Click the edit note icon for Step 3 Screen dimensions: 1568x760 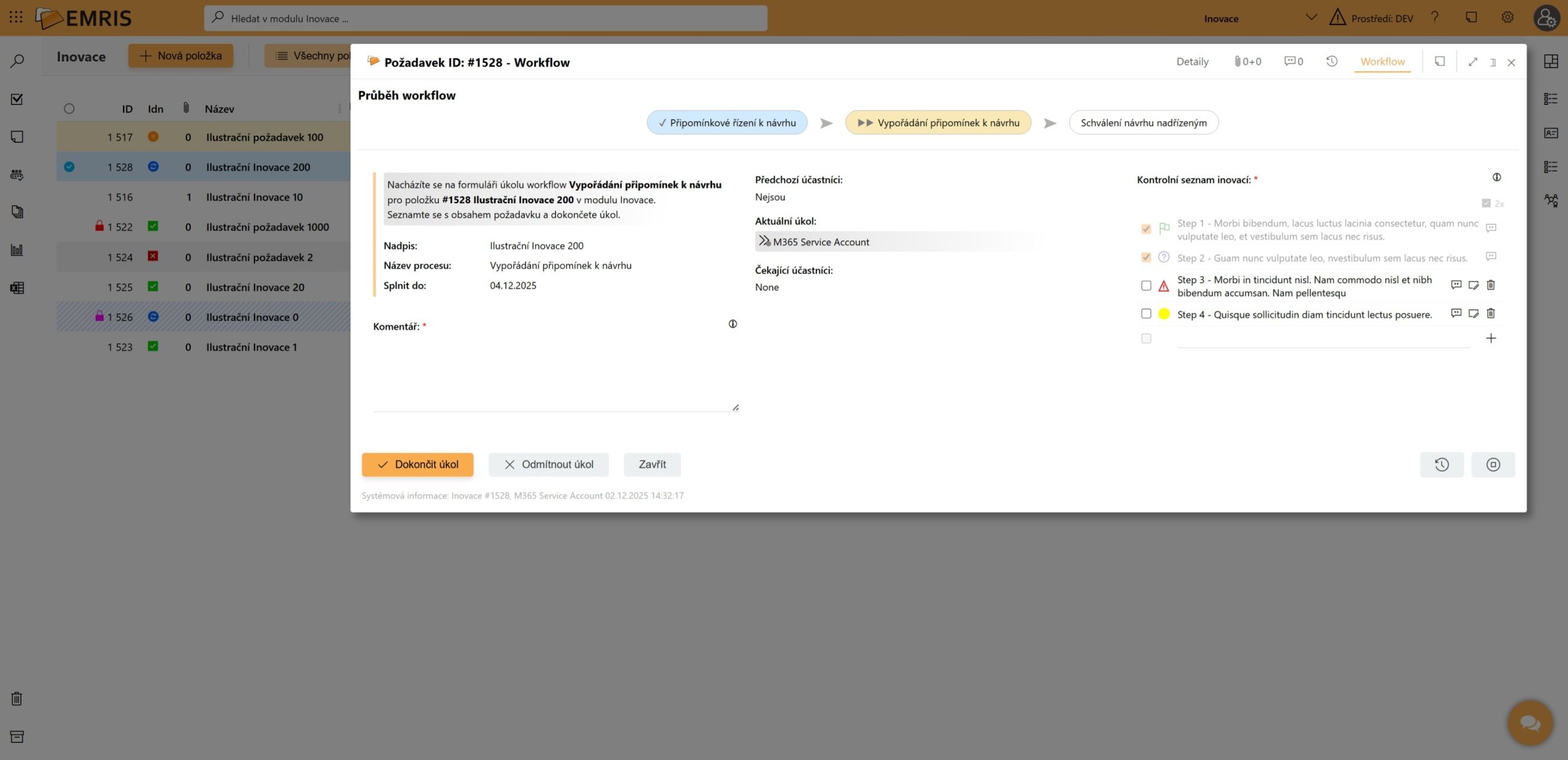point(1473,284)
